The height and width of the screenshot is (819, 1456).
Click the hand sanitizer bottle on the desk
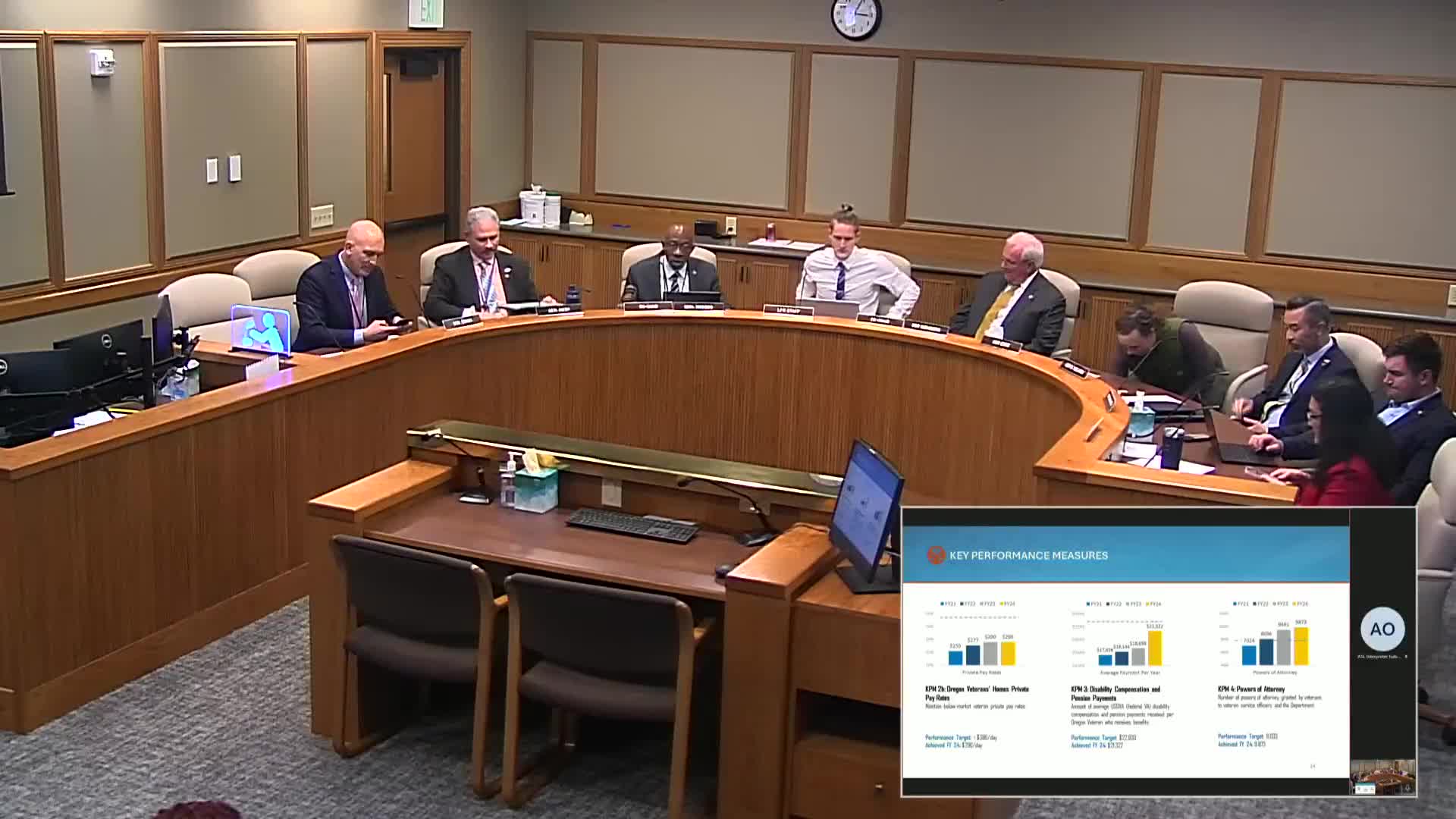pyautogui.click(x=509, y=481)
